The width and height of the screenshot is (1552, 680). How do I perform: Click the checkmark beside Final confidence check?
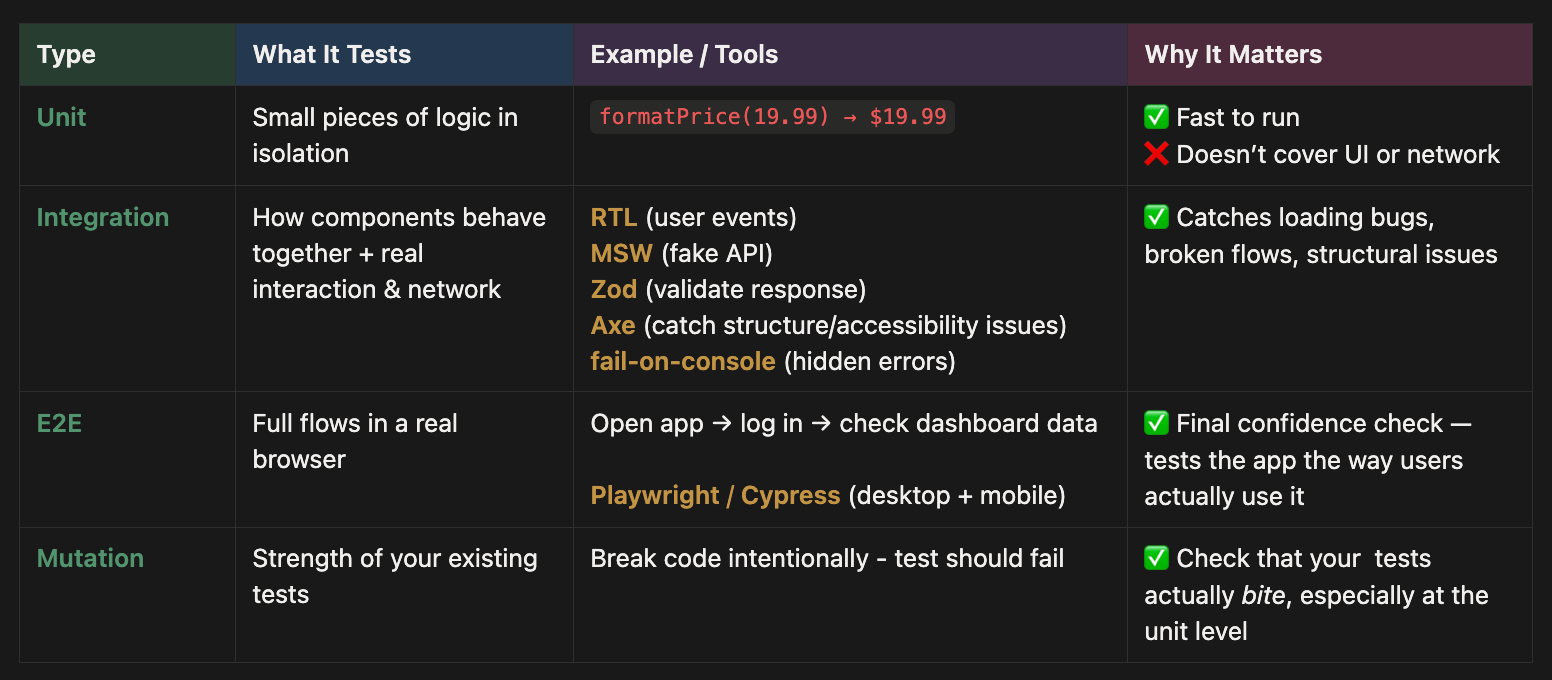[1156, 424]
